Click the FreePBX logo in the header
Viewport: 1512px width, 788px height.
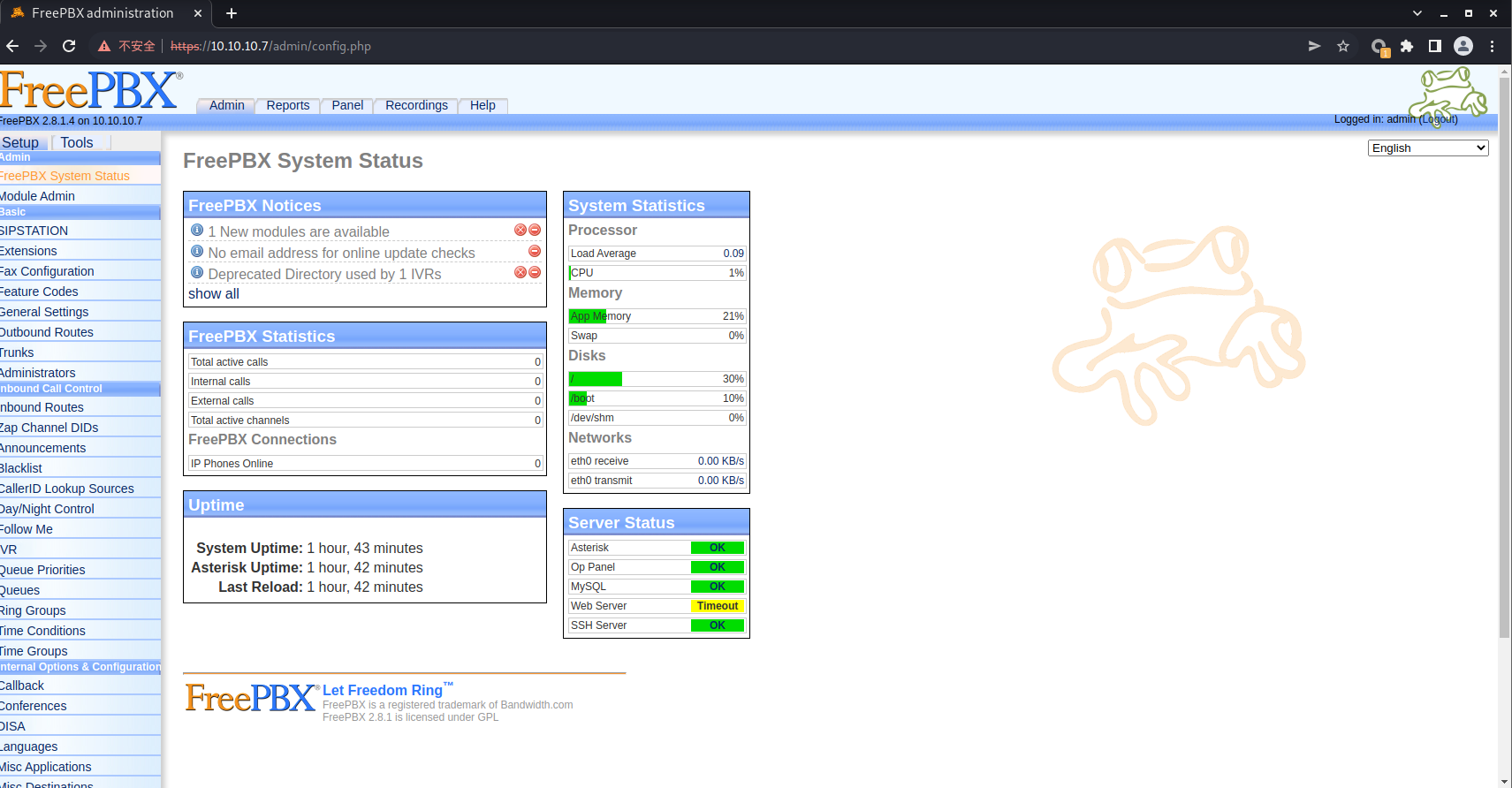90,89
